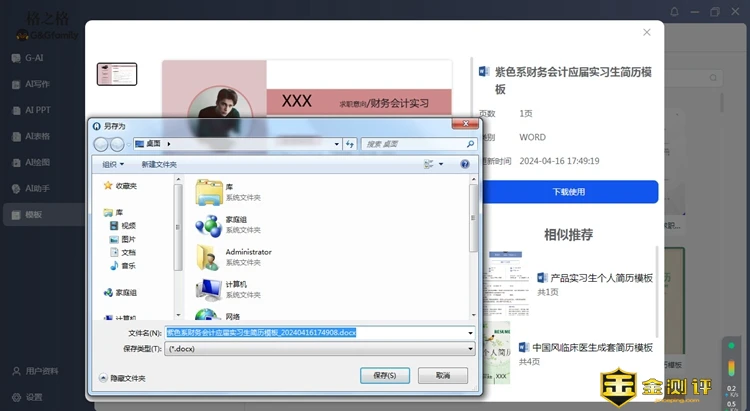Select 音乐 (Music) in the library tree
The image size is (750, 411).
coord(128,265)
